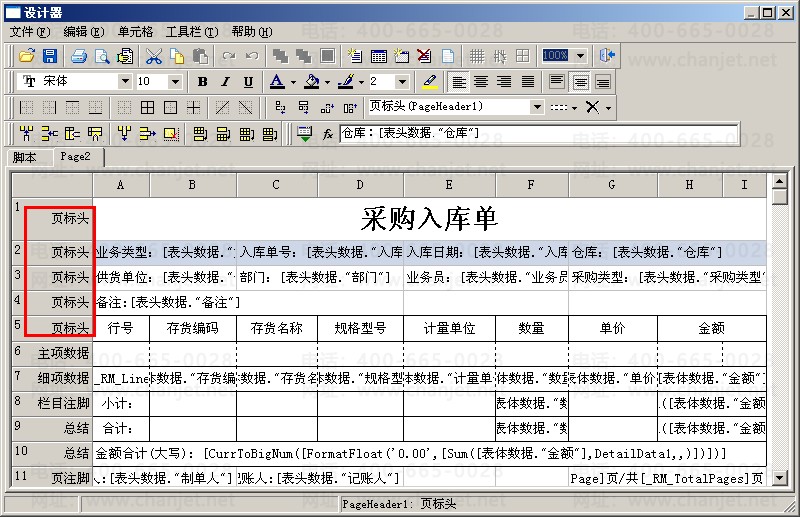Click the highlight pen icon
800x517 pixels.
429,82
